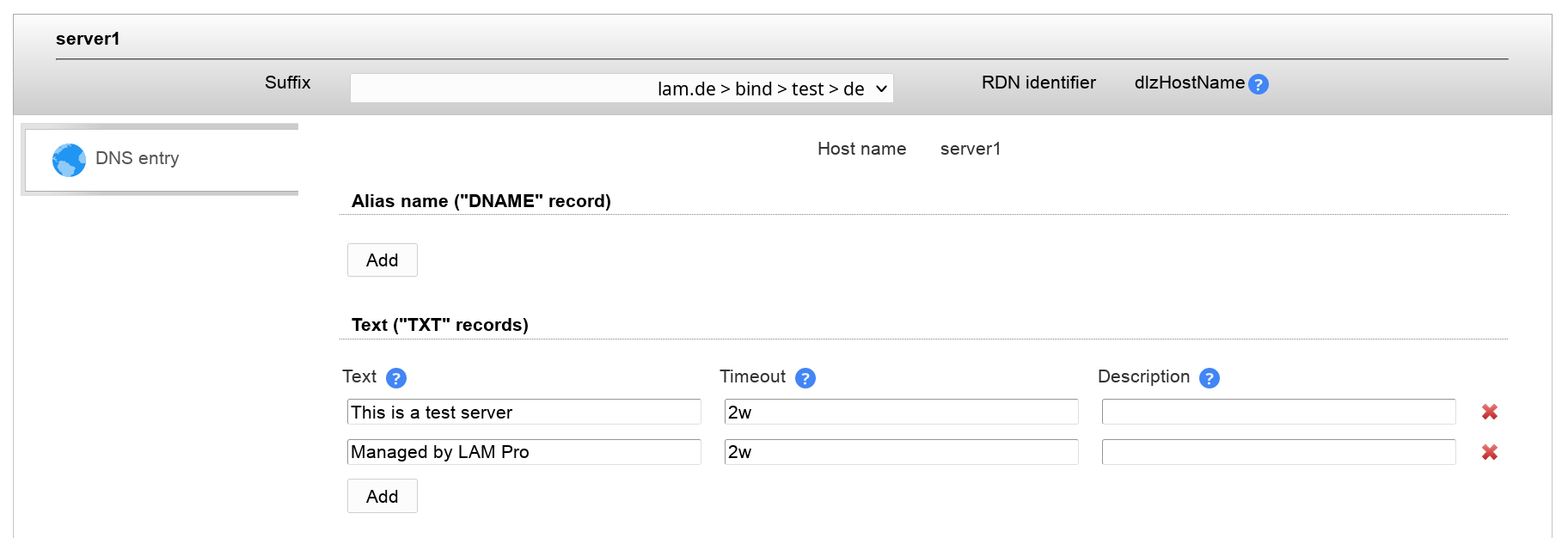Focus the first record's Description field
Image resolution: width=1568 pixels, height=538 pixels.
click(x=1278, y=413)
